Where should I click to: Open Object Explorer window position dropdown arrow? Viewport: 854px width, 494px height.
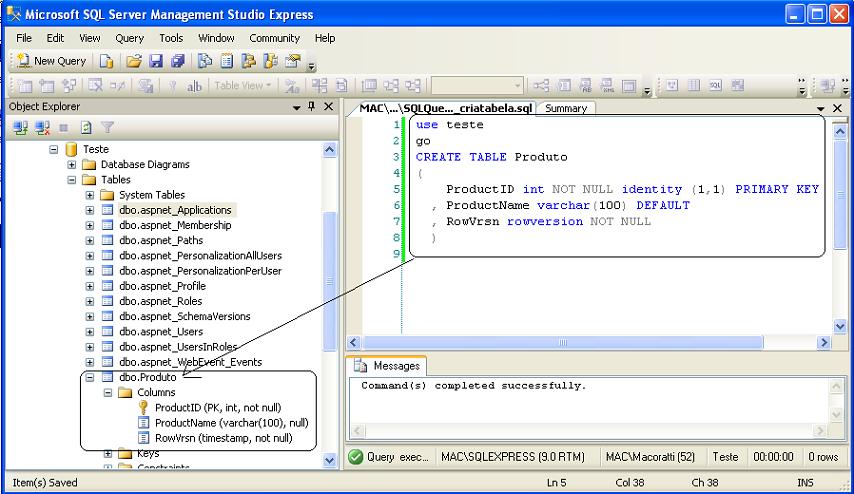tap(296, 107)
